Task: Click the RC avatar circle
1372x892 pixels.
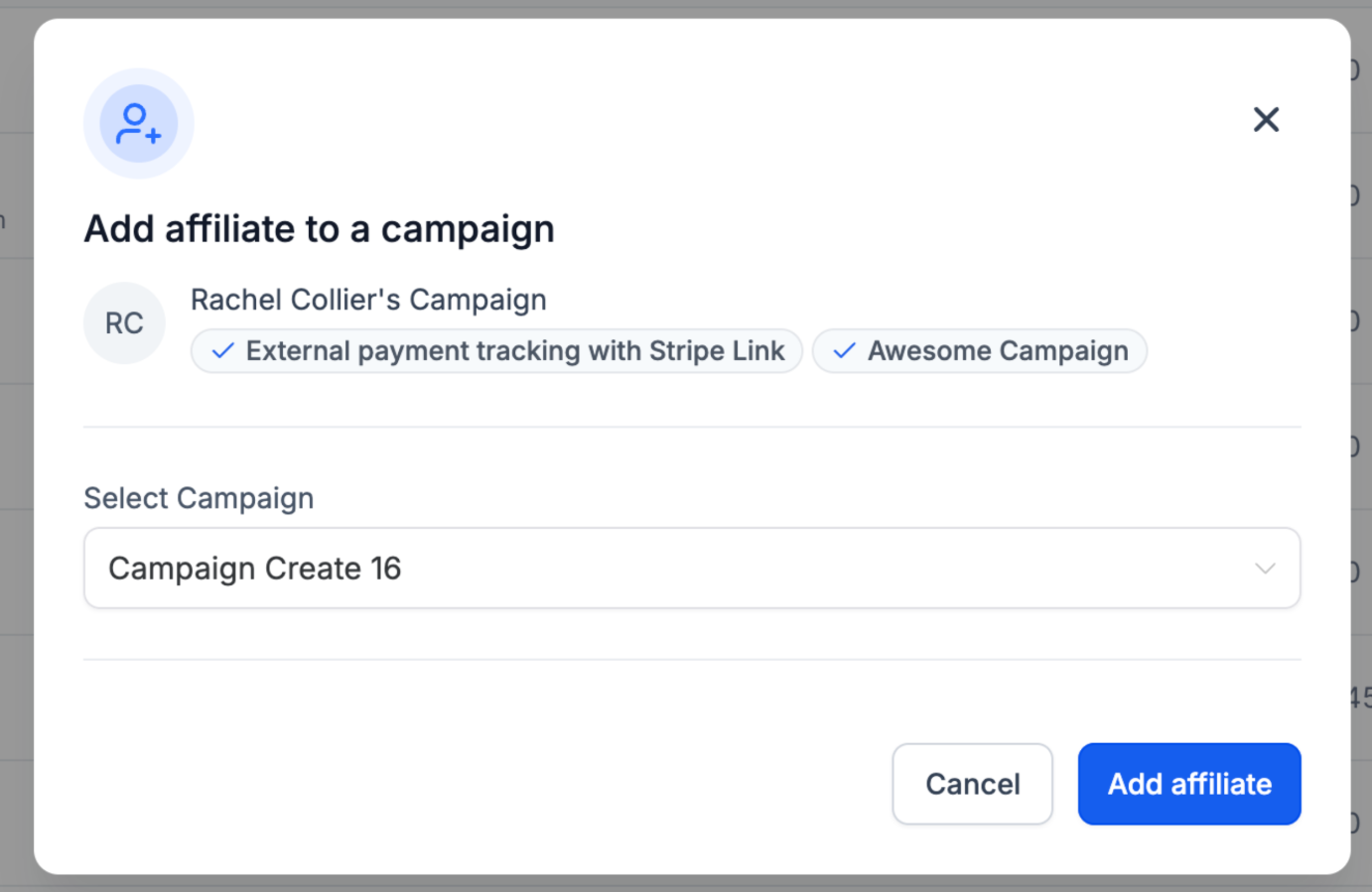Action: pos(124,323)
